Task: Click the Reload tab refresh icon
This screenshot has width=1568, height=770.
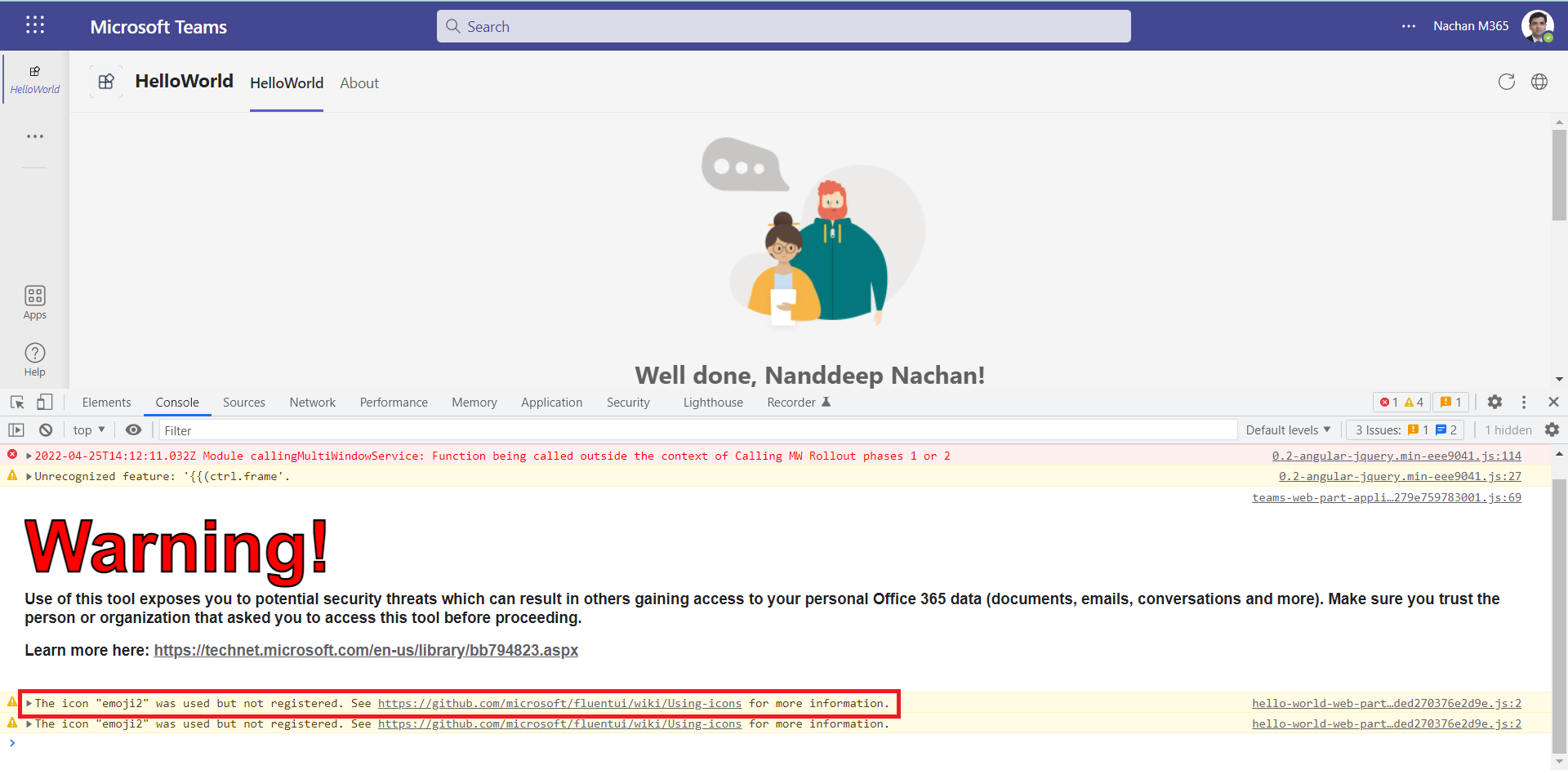Action: (x=1506, y=82)
